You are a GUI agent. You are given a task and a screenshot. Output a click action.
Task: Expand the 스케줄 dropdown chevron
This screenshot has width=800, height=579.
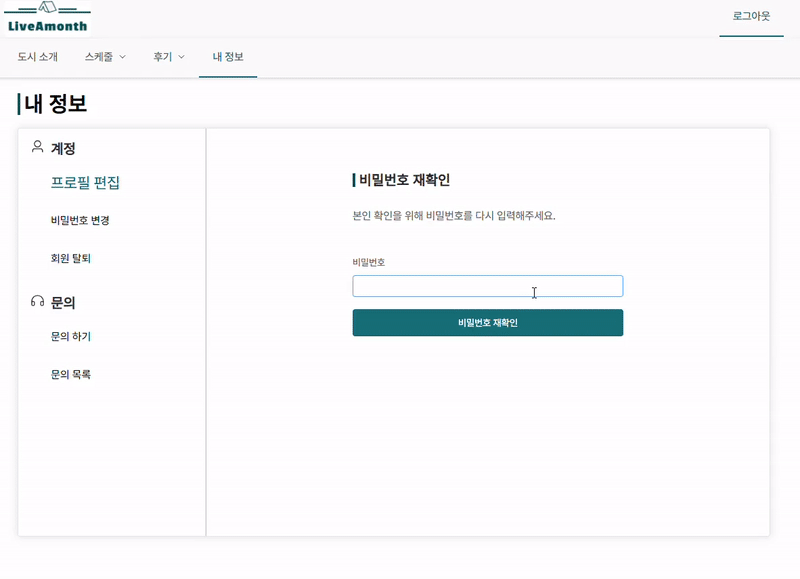(x=122, y=57)
